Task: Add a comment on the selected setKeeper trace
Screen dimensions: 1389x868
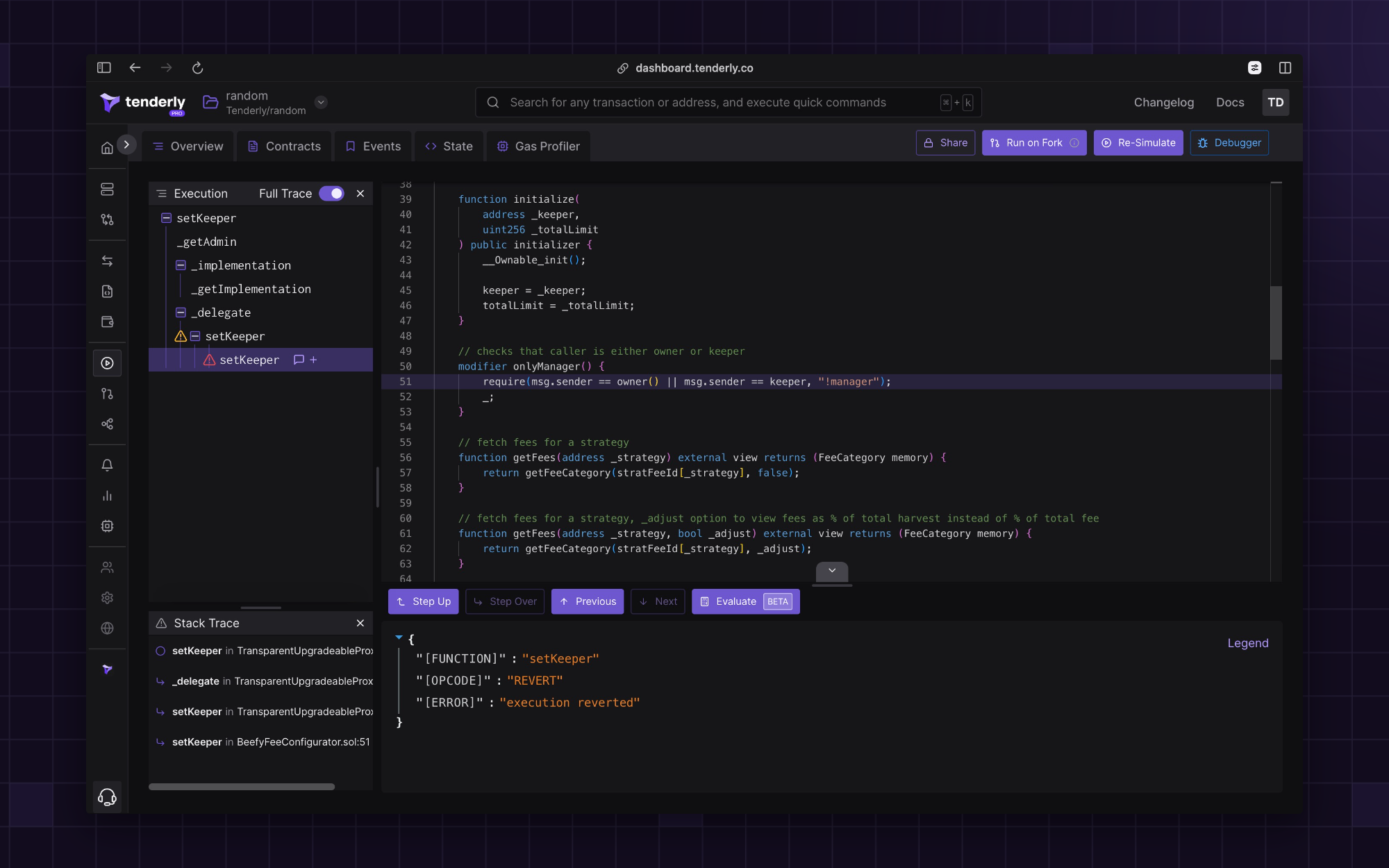Action: 299,360
